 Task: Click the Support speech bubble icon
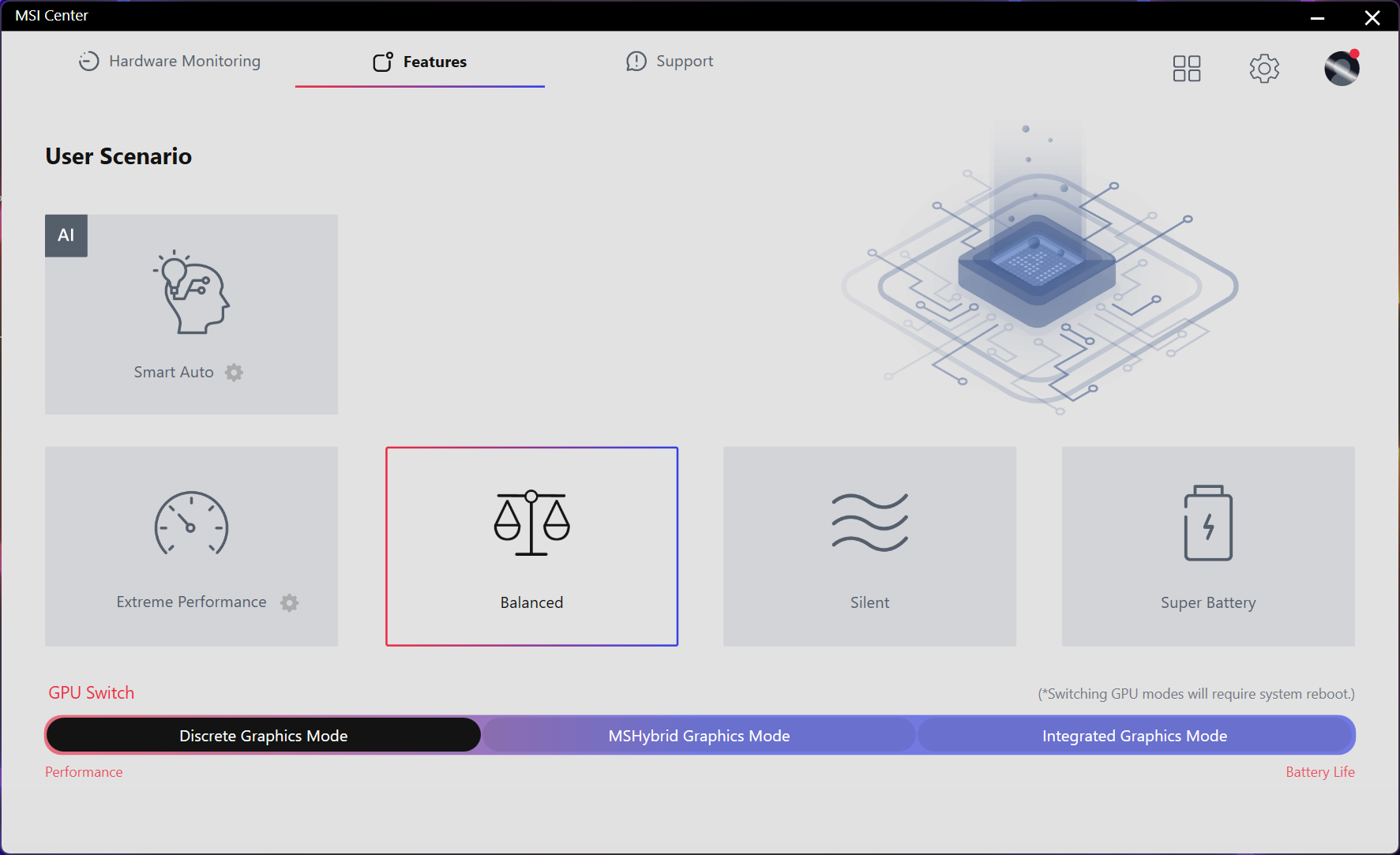tap(636, 62)
